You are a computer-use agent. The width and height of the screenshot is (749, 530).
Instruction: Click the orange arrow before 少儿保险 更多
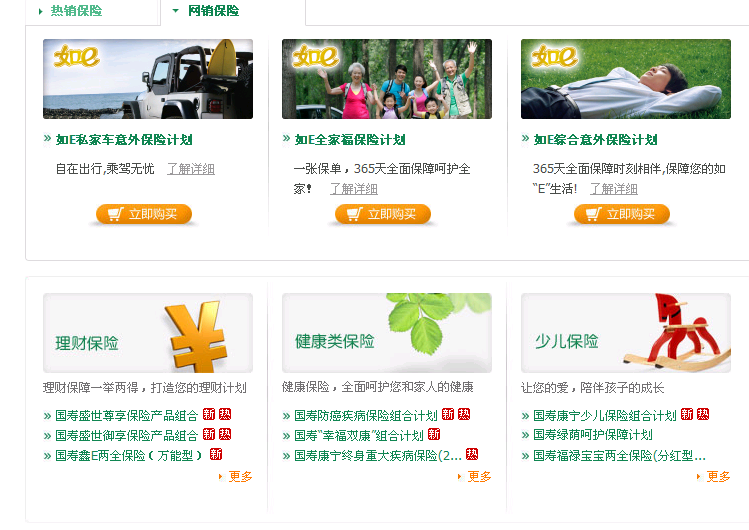[x=698, y=477]
